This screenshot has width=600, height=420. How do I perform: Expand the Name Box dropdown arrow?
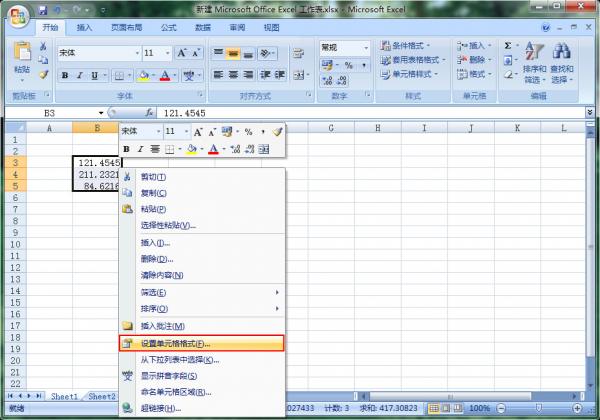101,113
